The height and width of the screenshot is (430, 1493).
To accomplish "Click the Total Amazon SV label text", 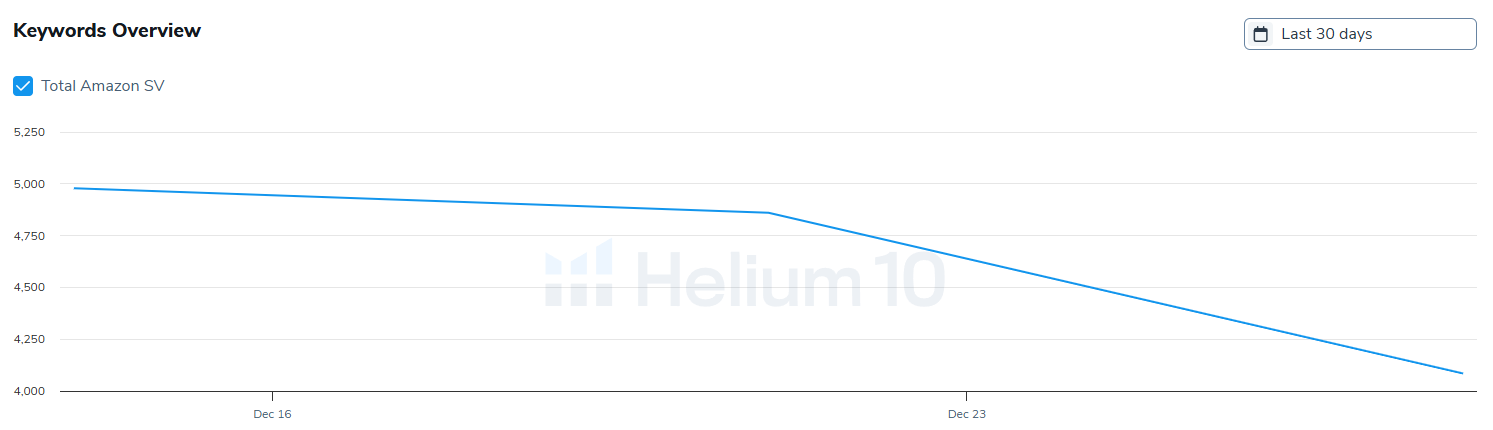I will 102,86.
